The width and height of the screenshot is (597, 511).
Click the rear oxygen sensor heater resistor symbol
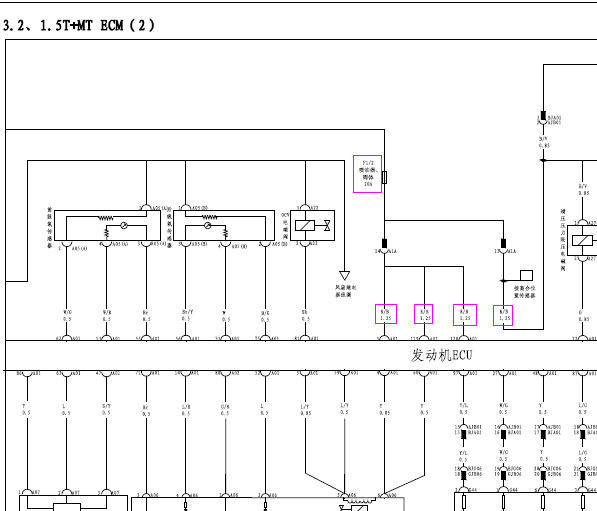(x=209, y=217)
